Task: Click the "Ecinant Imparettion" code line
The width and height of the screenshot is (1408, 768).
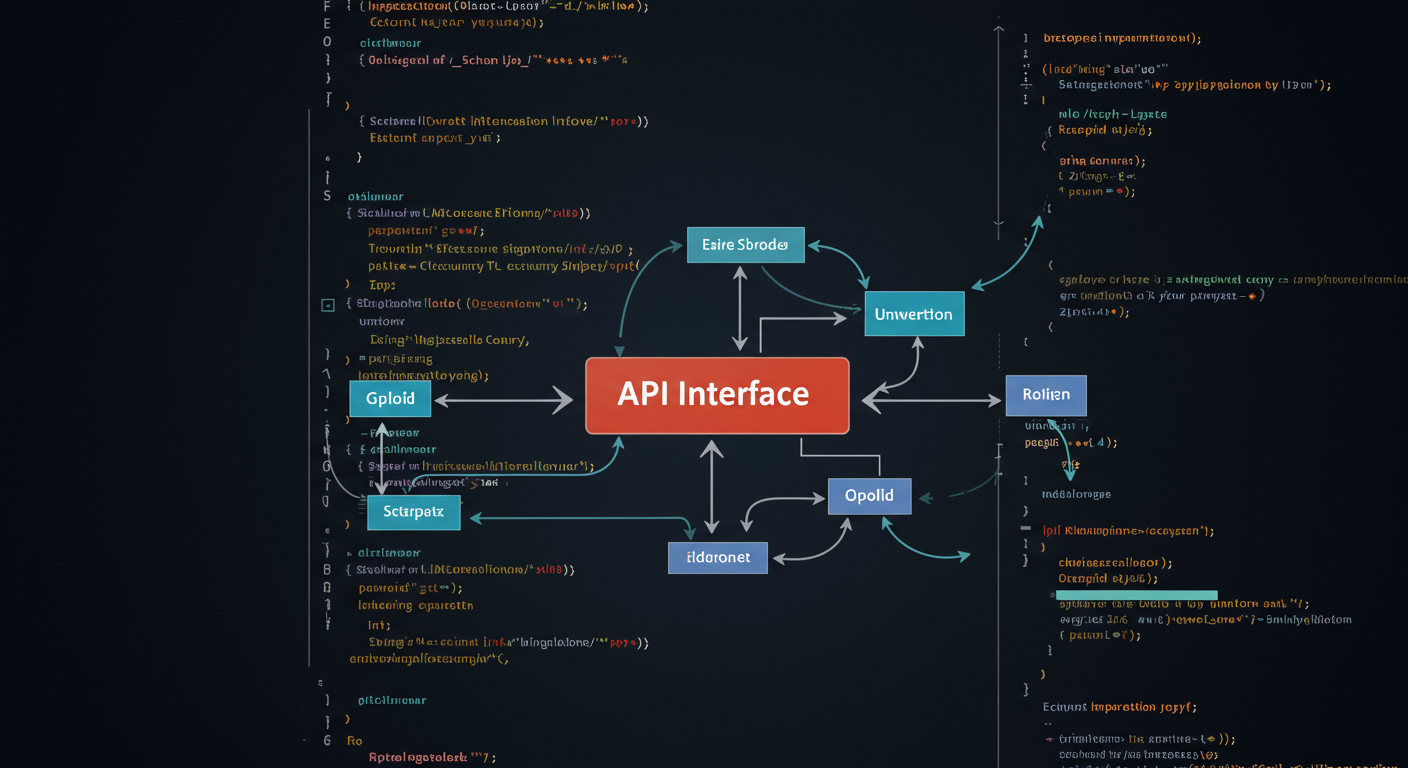Action: click(x=1119, y=707)
